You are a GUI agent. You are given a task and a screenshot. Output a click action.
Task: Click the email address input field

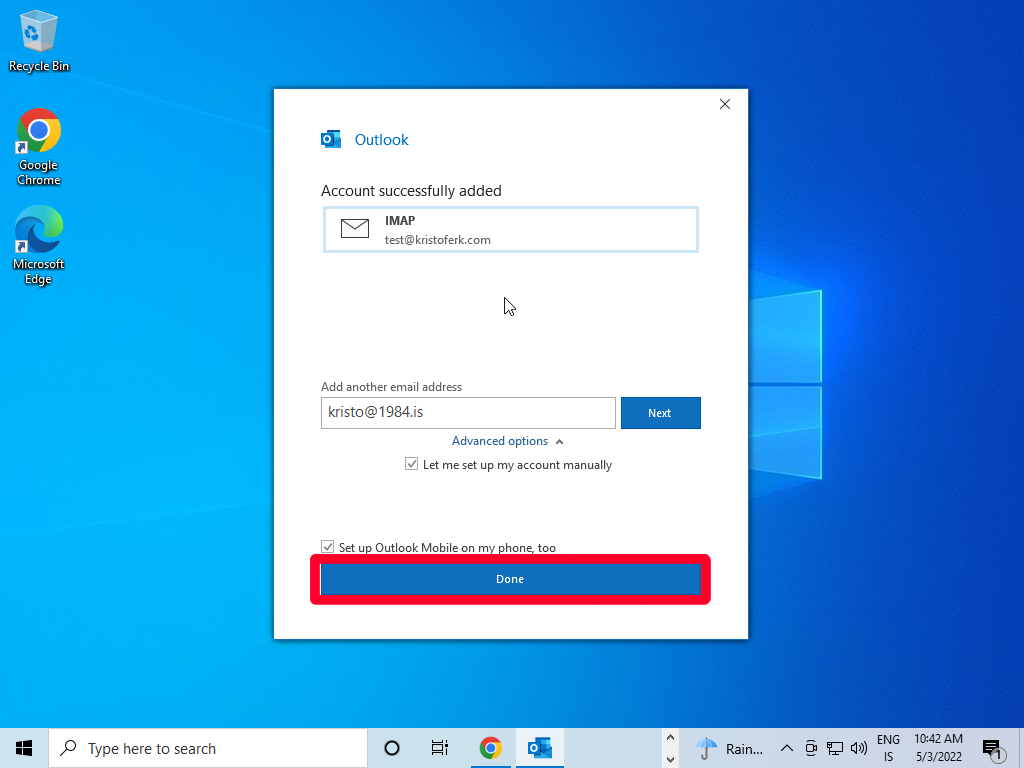[467, 413]
